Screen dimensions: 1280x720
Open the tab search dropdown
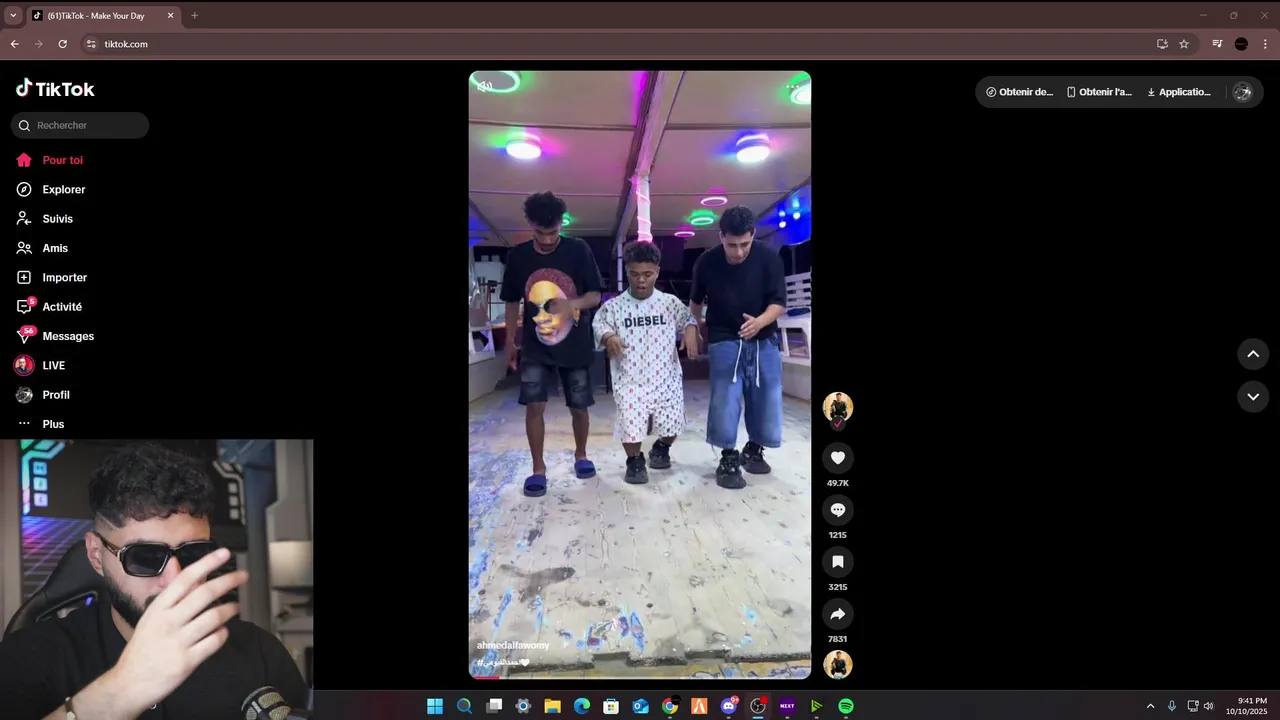pos(13,15)
